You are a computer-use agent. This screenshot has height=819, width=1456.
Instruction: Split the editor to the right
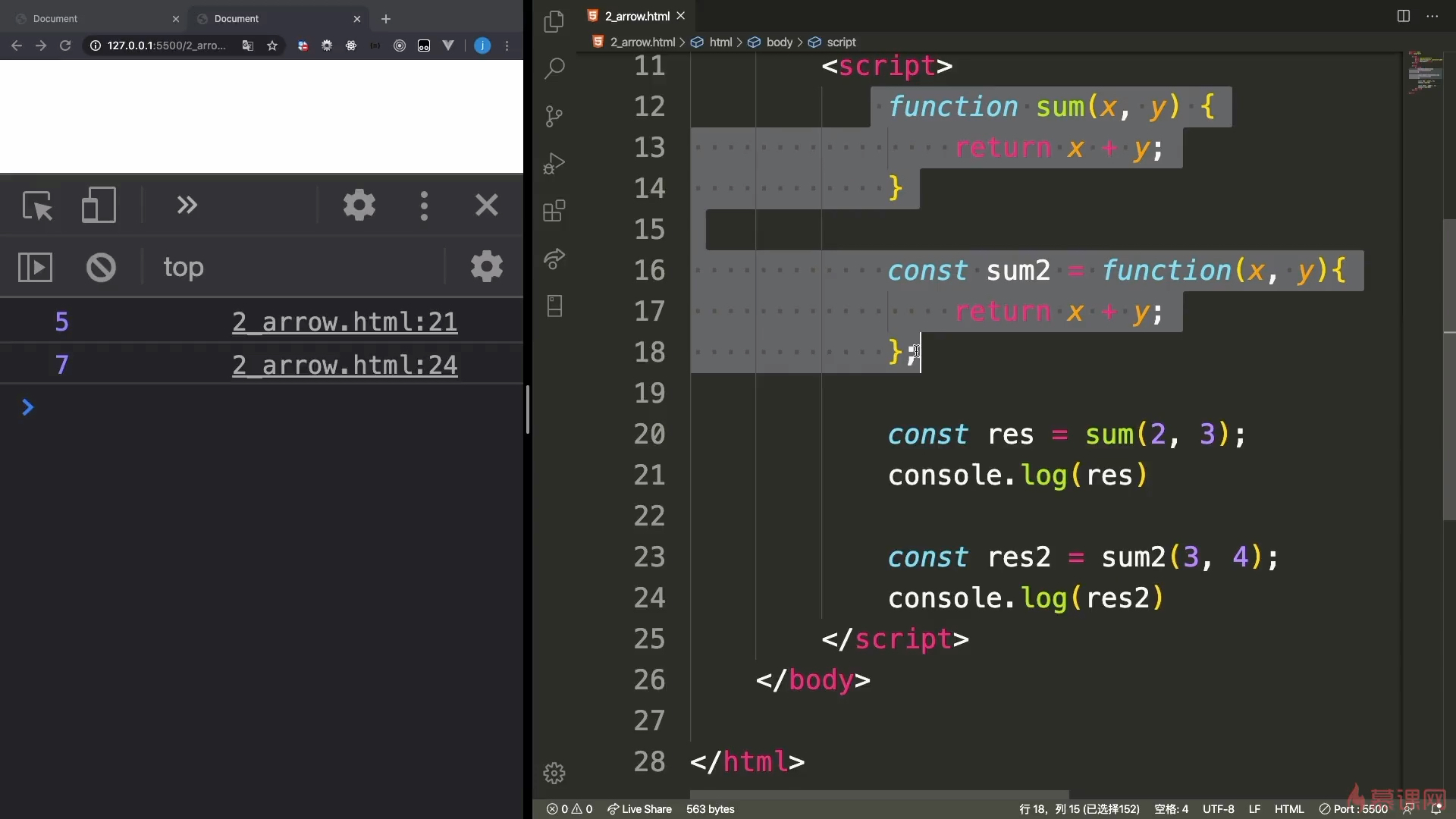click(x=1404, y=16)
